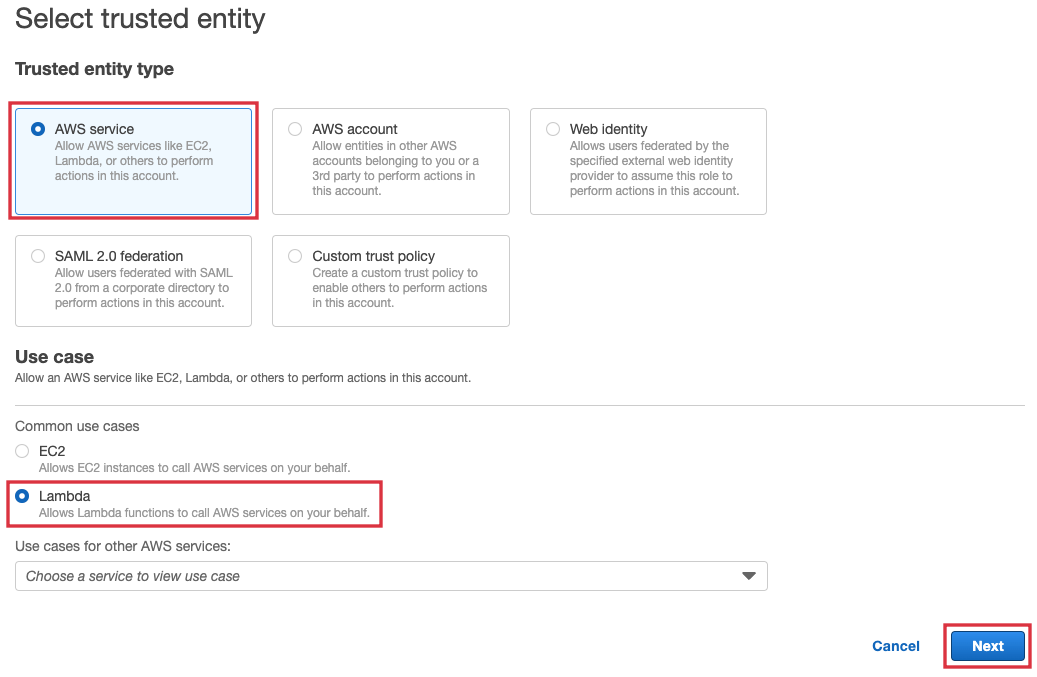Click the SAML 2.0 federation card description
1037x677 pixels.
[x=144, y=288]
